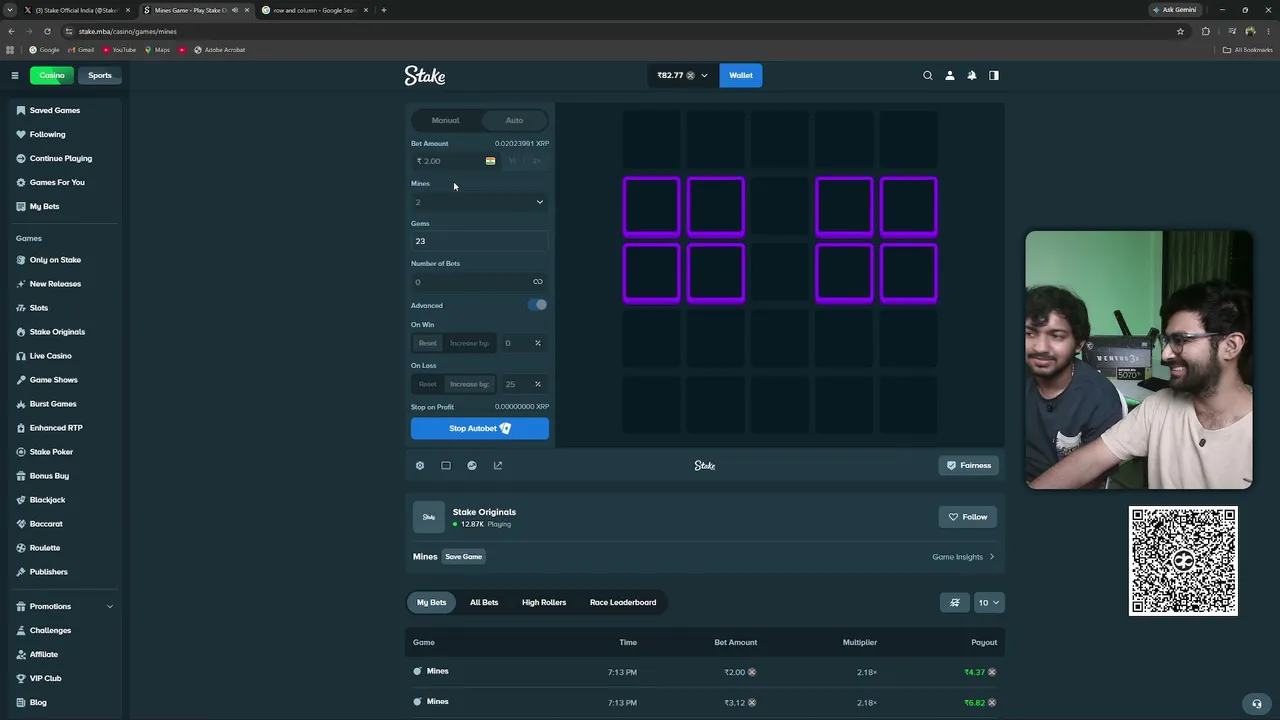Expand Game Insights
Viewport: 1280px width, 720px height.
pyautogui.click(x=964, y=557)
